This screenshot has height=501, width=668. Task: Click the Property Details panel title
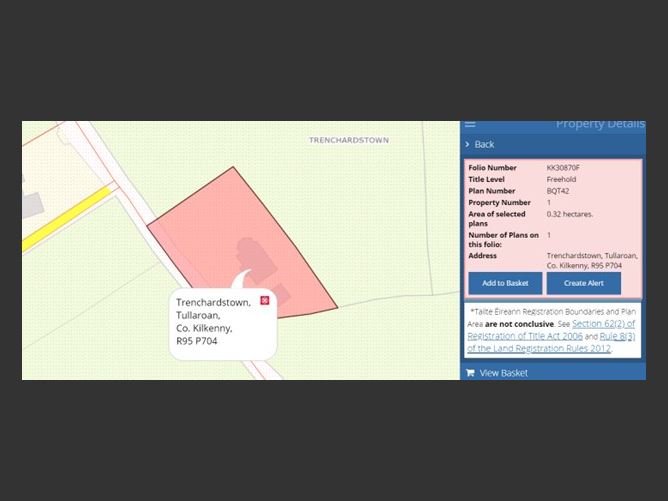600,124
